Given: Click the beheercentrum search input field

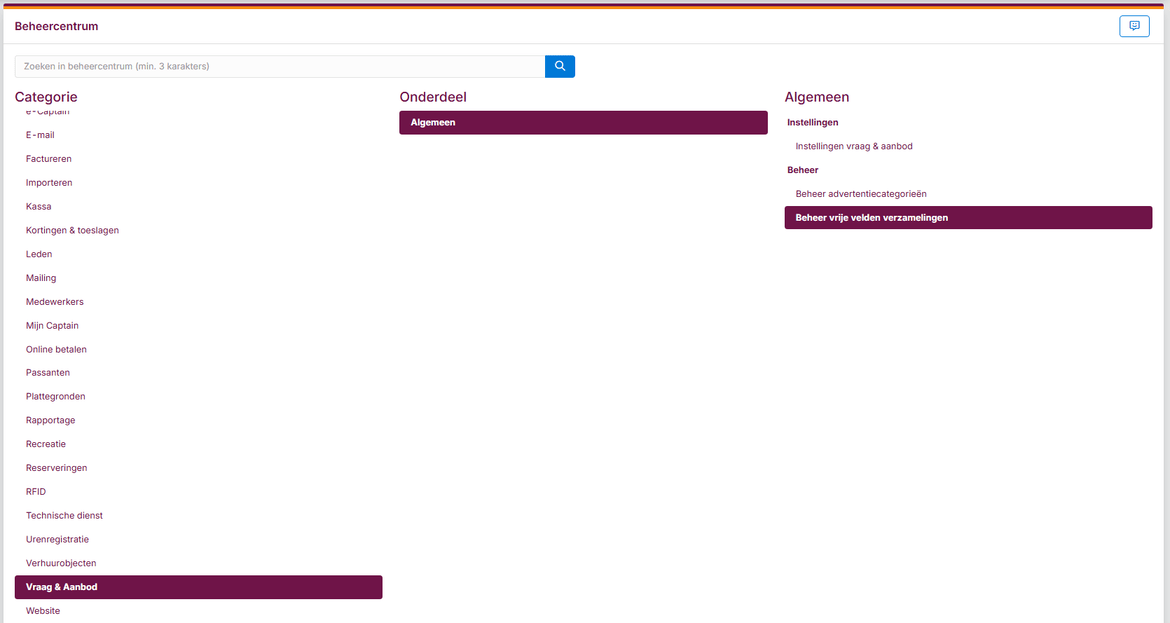Looking at the screenshot, I should click(x=279, y=66).
